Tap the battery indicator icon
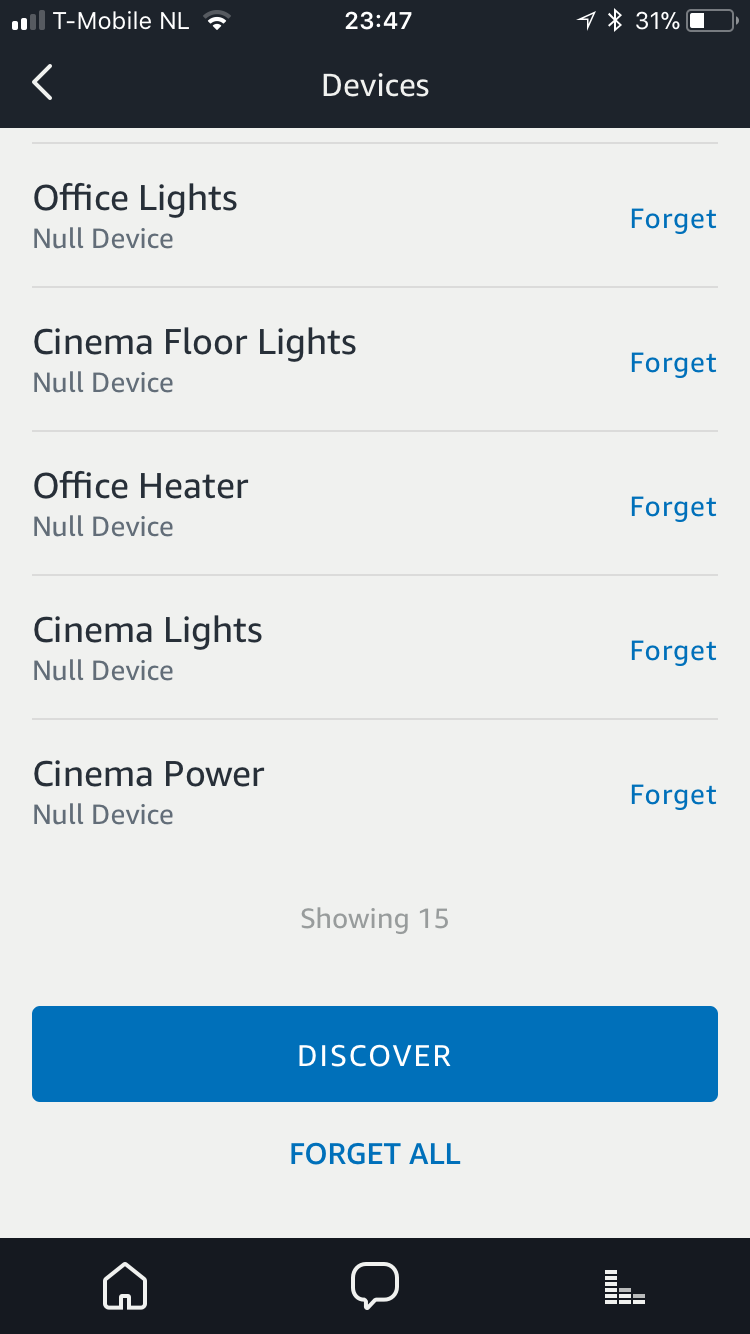750x1334 pixels. point(711,21)
